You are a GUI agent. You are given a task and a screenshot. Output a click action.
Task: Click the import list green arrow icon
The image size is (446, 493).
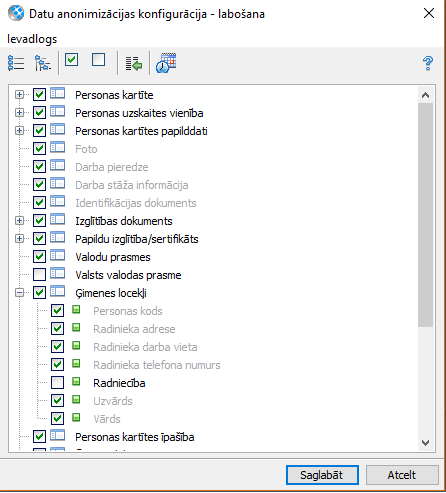[x=134, y=63]
